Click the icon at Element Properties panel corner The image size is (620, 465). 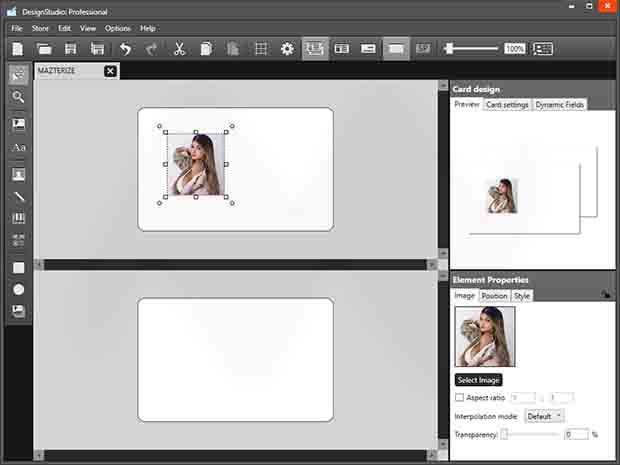pos(605,295)
